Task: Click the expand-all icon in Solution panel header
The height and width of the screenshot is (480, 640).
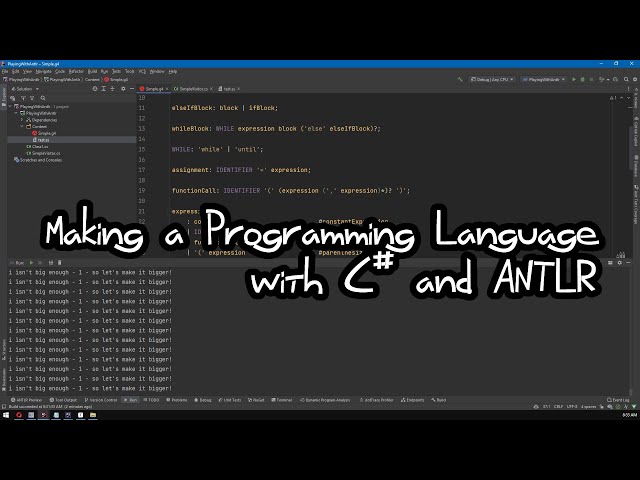Action: coord(104,89)
